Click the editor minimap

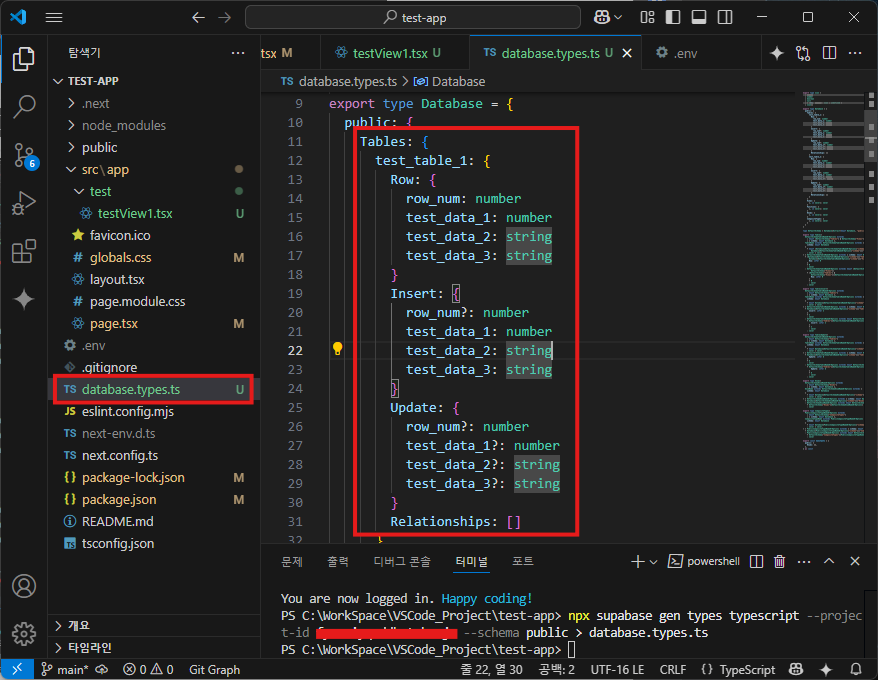(x=833, y=269)
